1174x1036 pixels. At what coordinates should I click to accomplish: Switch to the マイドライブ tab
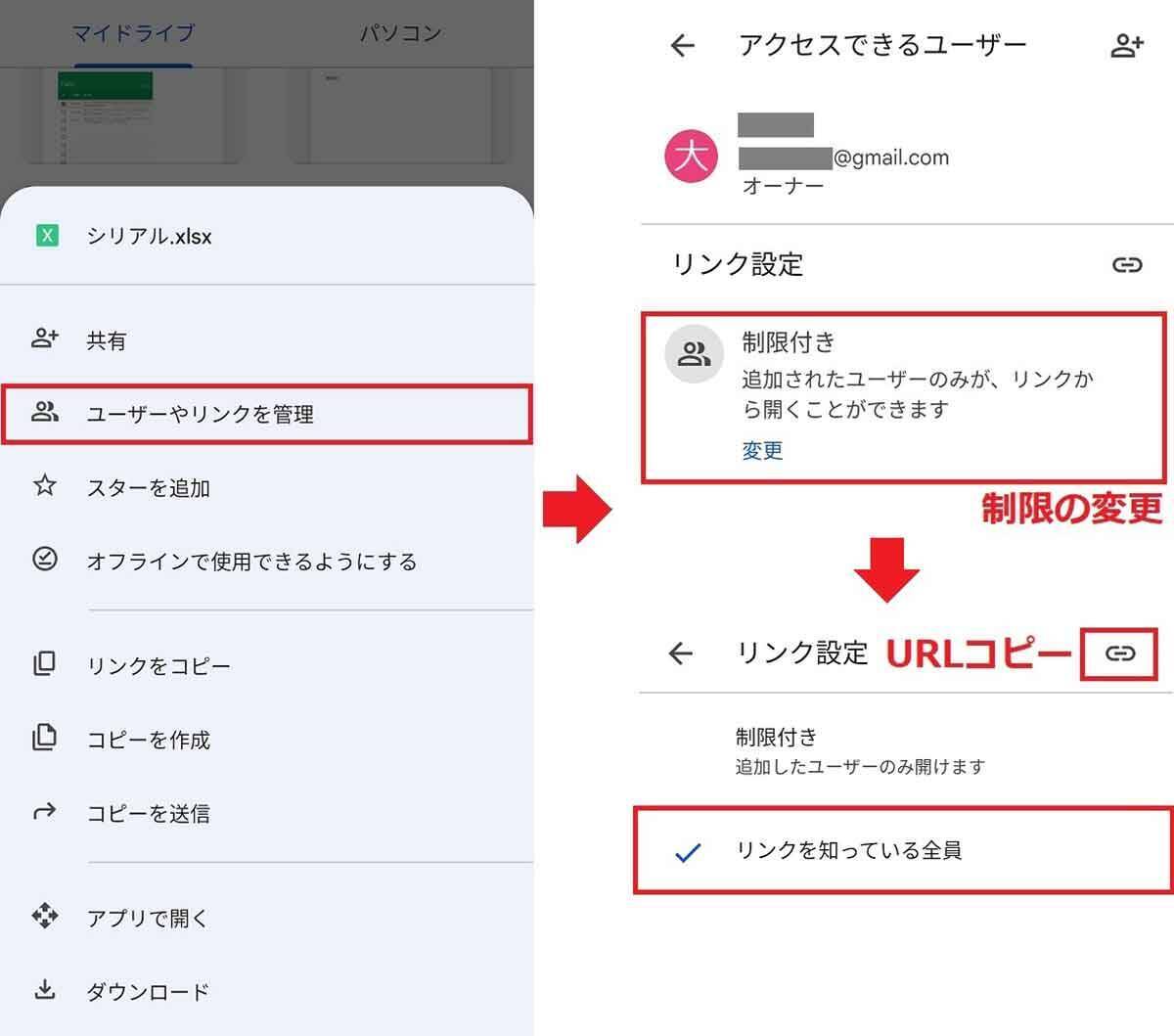click(134, 33)
